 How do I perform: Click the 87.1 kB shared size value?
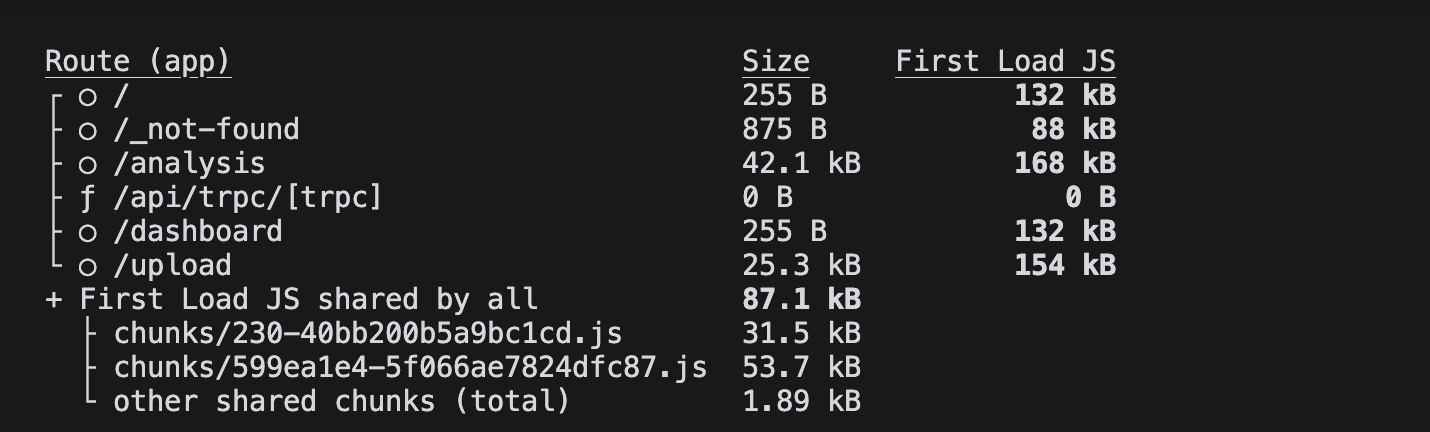pos(801,299)
